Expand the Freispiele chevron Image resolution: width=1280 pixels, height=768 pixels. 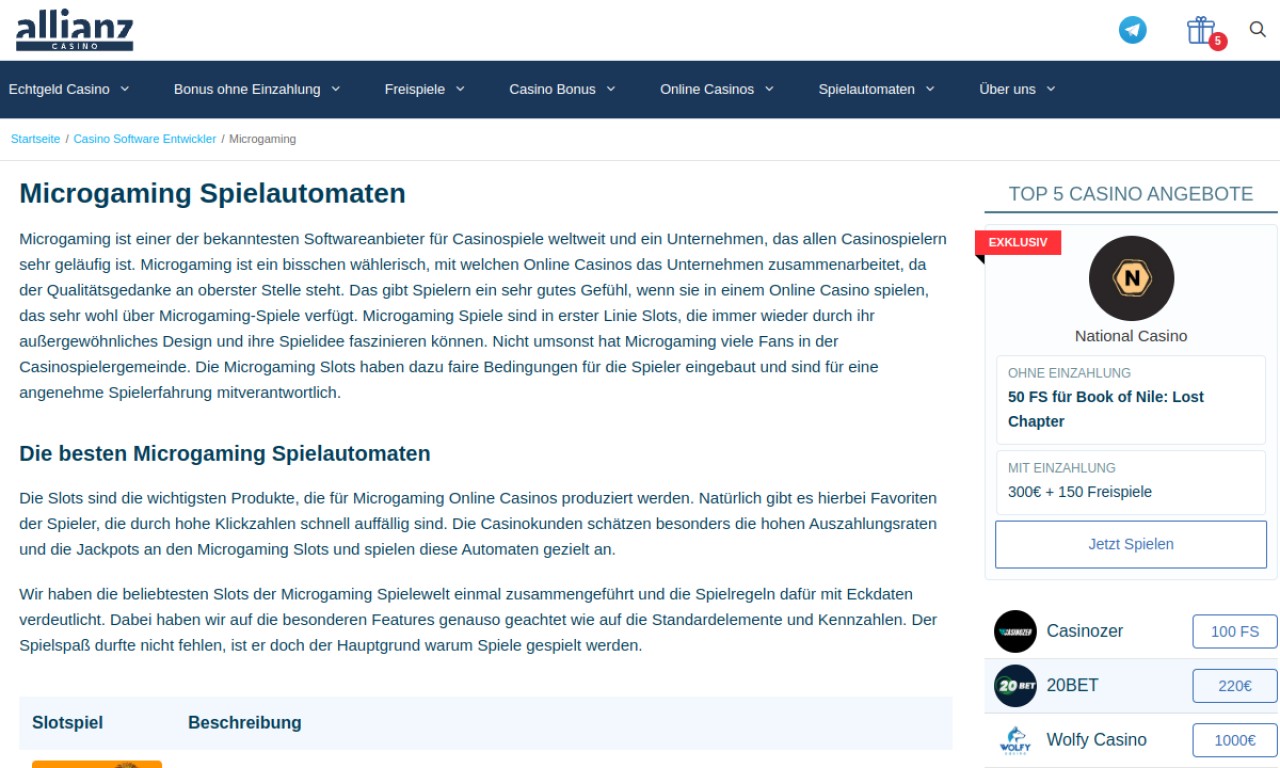[x=460, y=89]
